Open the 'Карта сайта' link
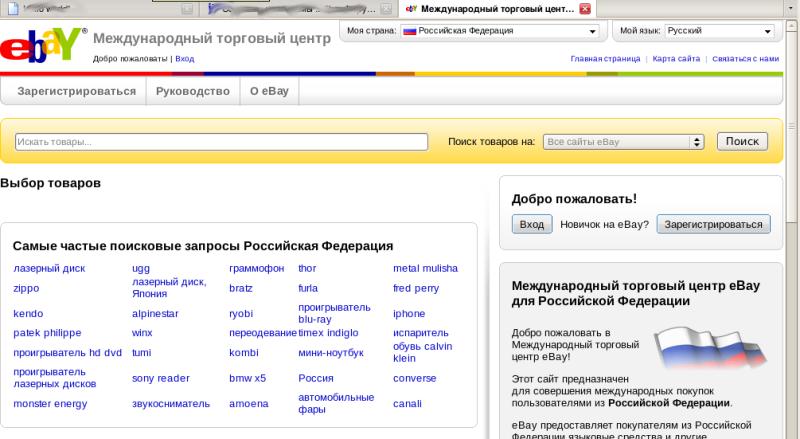800x439 pixels. (x=676, y=59)
